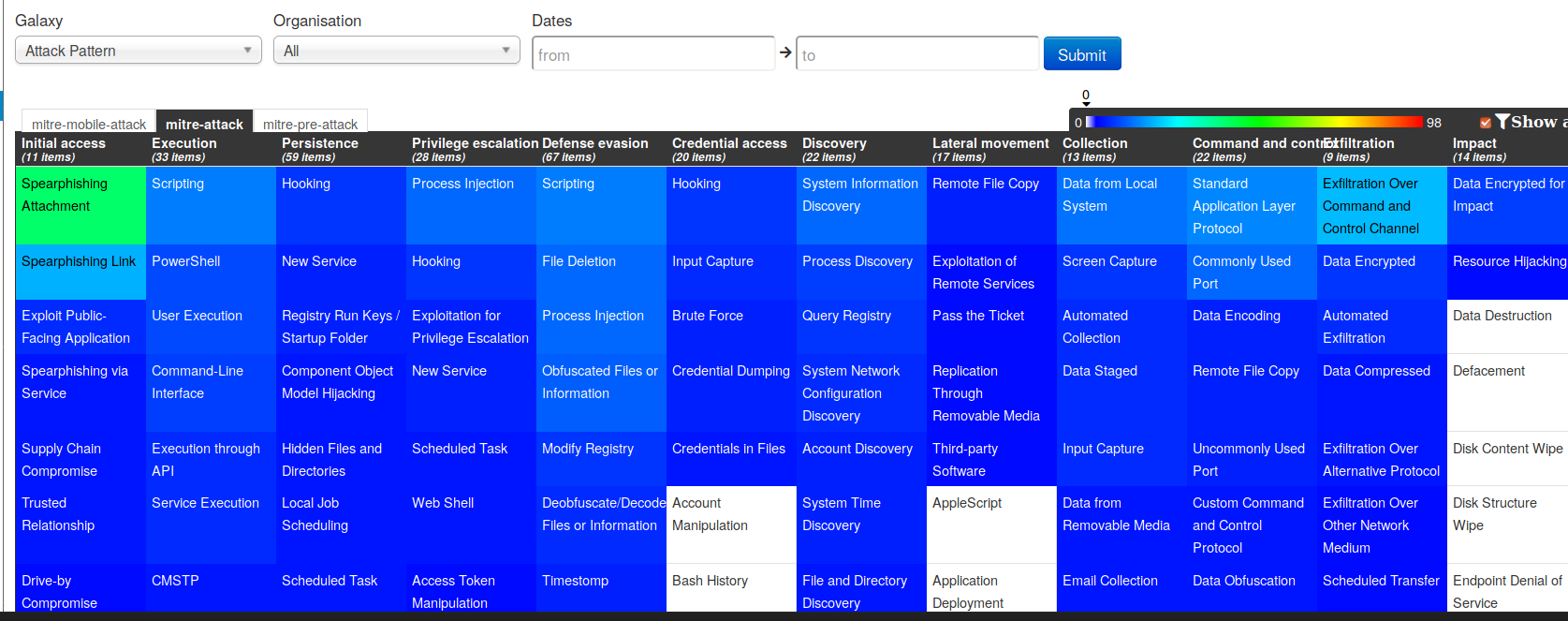This screenshot has width=1568, height=621.
Task: Click the arrow between date fields
Action: pos(785,52)
